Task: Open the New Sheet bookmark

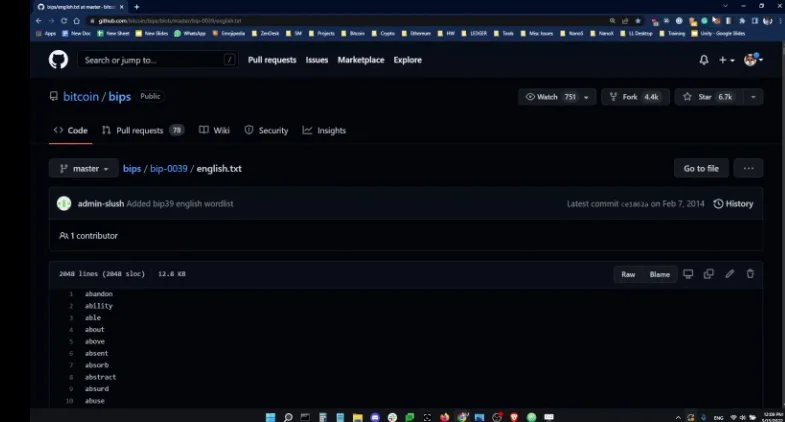Action: point(113,34)
